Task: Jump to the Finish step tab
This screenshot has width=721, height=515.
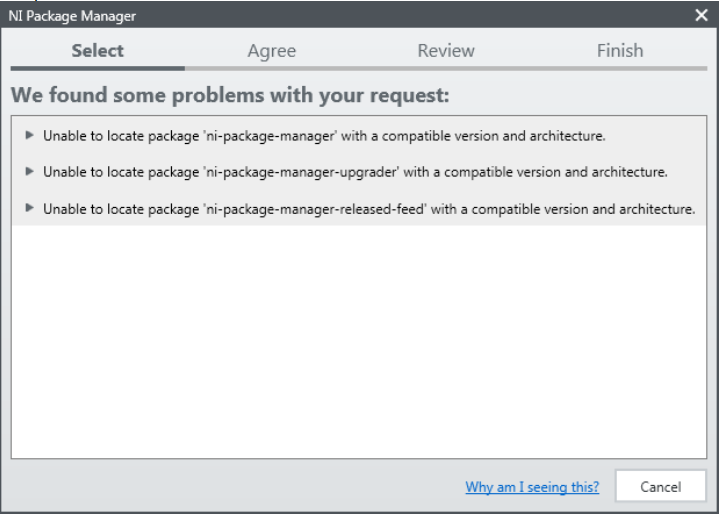Action: pyautogui.click(x=620, y=51)
